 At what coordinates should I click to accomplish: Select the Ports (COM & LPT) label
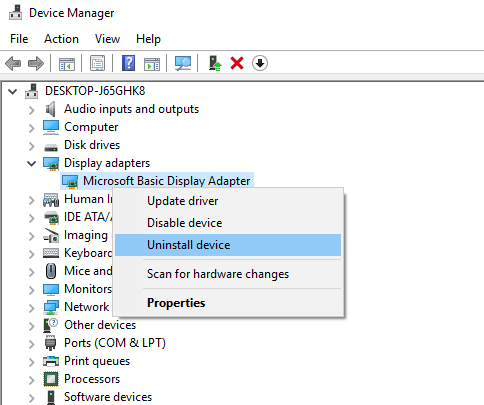(115, 343)
